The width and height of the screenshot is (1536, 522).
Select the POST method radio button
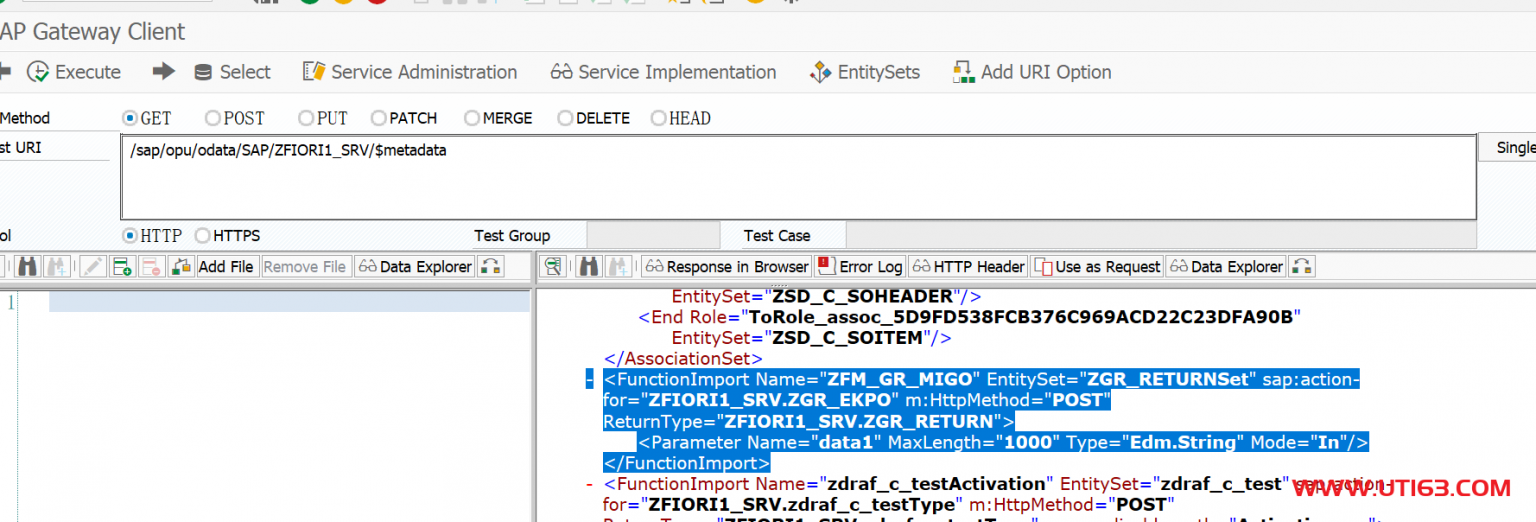(212, 118)
